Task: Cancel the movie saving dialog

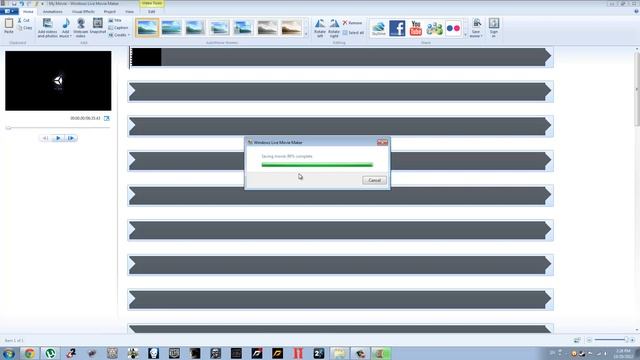Action: pos(374,180)
